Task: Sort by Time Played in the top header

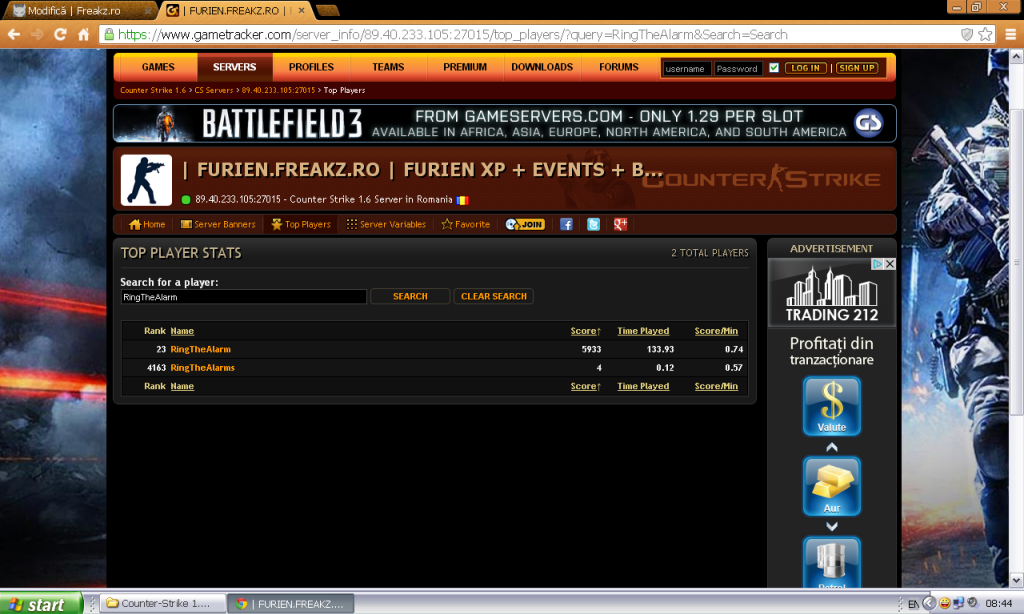Action: coord(643,331)
